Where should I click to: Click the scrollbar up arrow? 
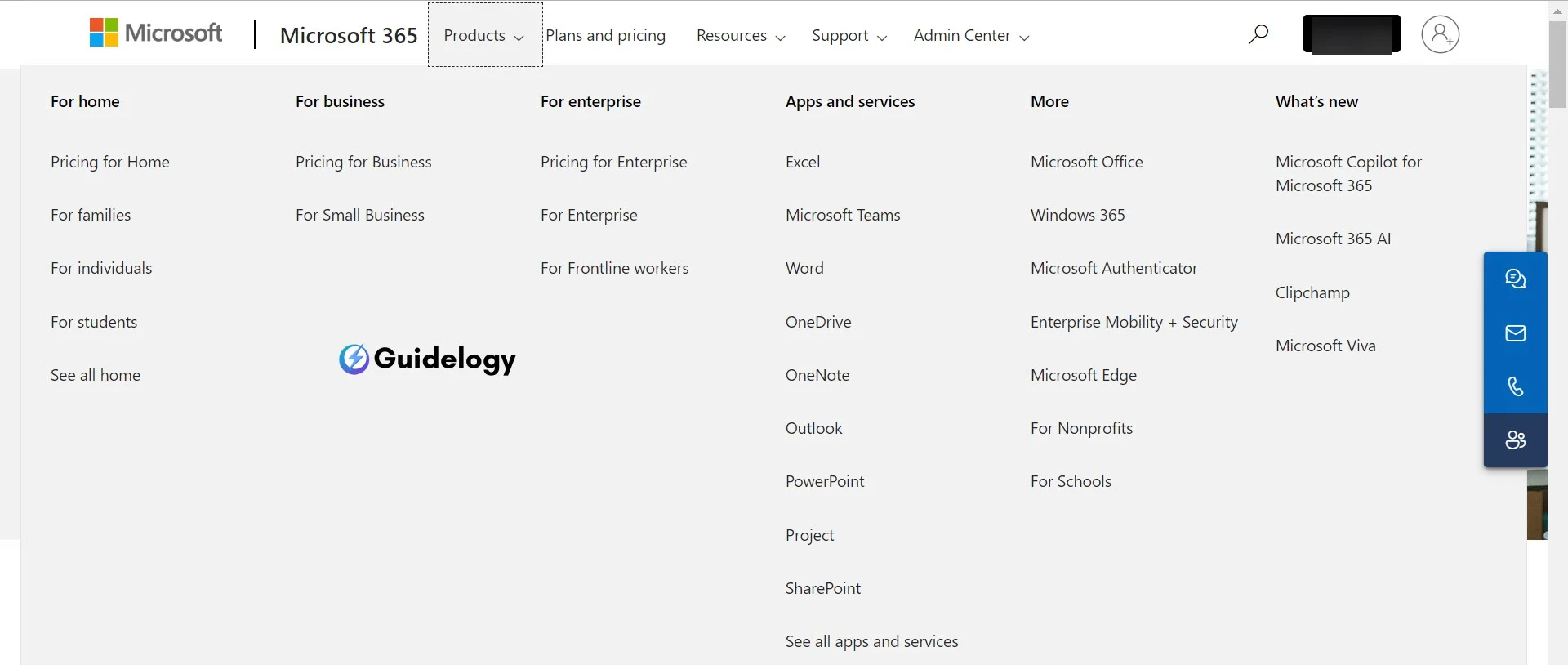[1557, 10]
